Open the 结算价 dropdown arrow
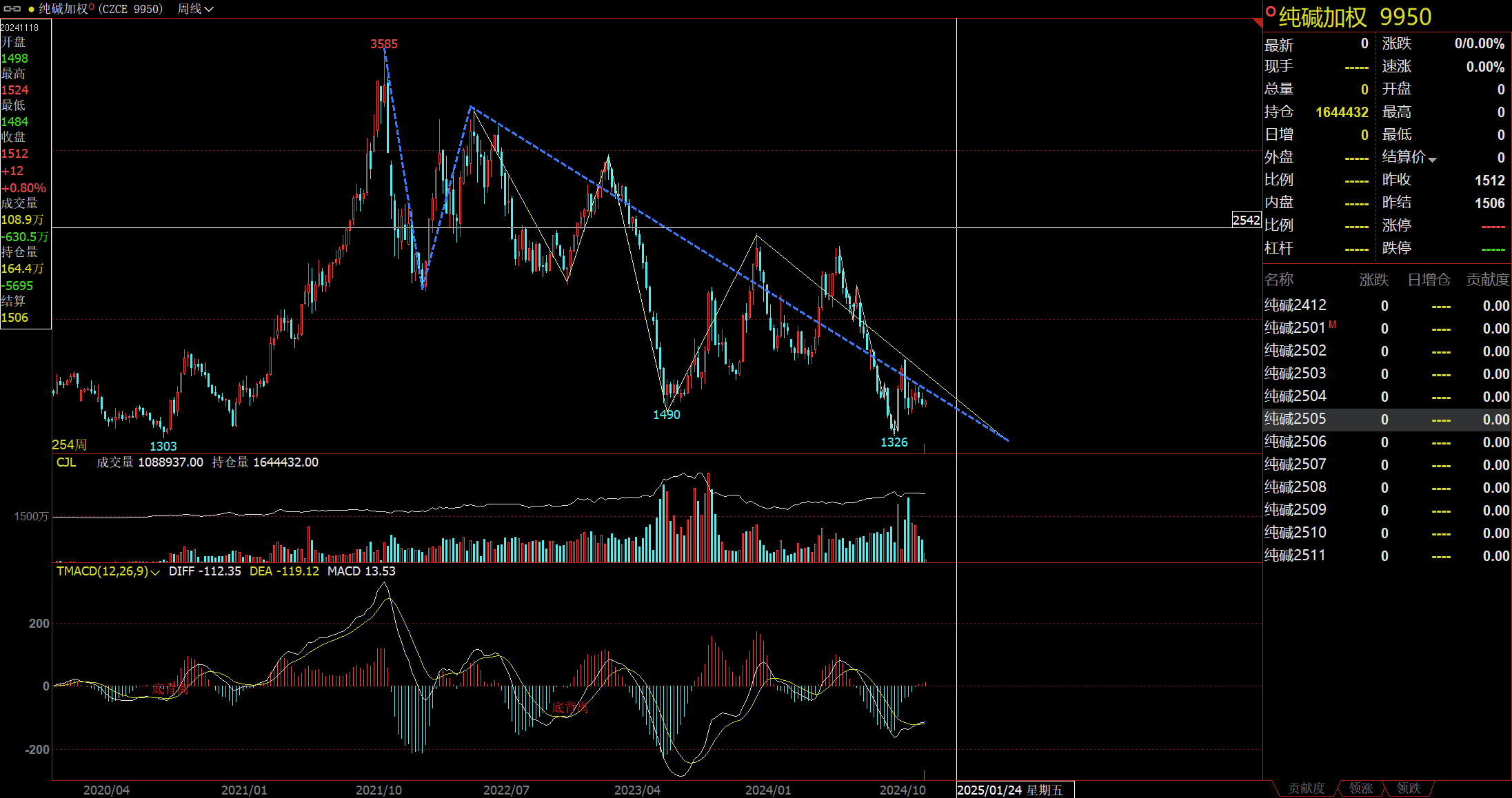 1432,159
